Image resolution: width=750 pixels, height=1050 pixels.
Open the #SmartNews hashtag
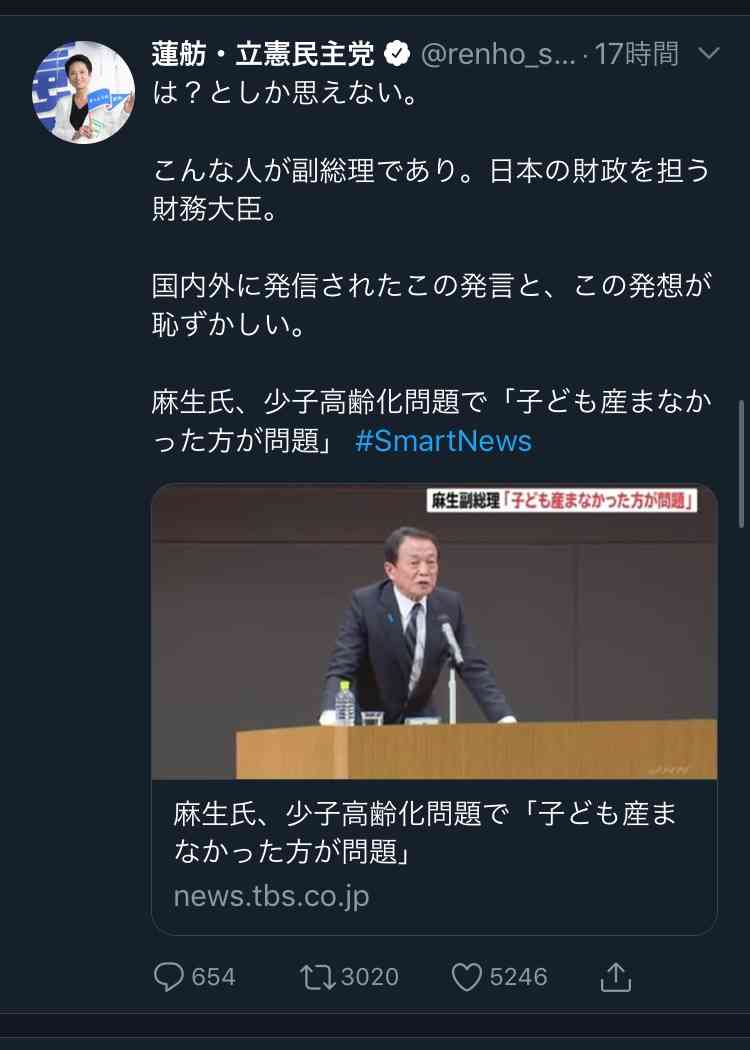443,441
